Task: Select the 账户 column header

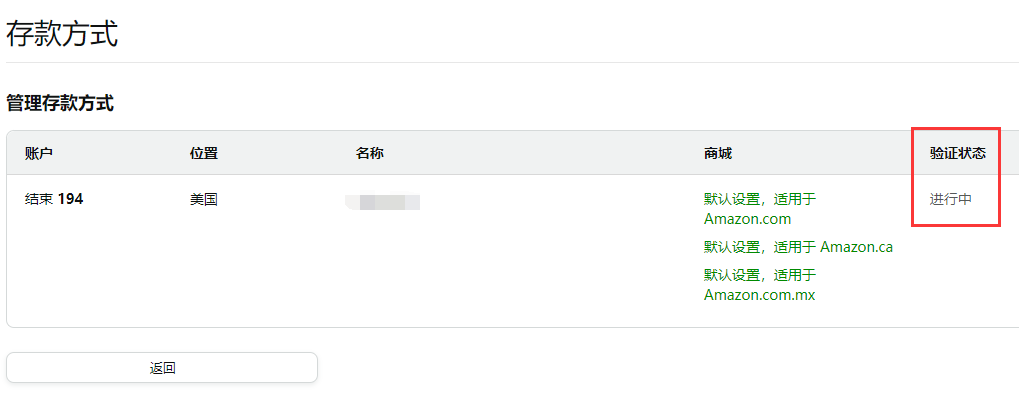Action: (38, 153)
